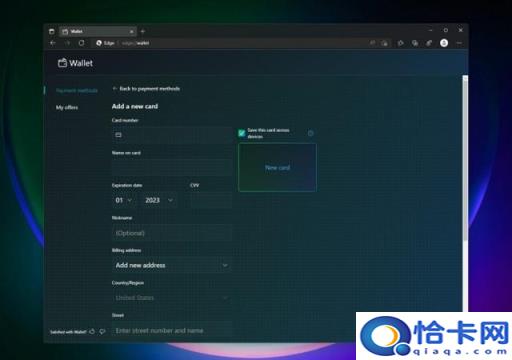
Task: Click the card icon in Card number field
Action: (x=118, y=135)
